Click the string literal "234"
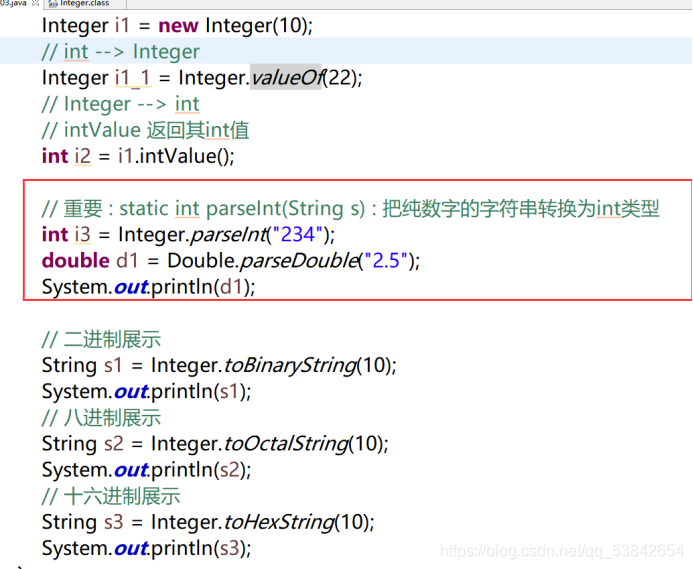Screen dimensions: 693x569 pos(298,234)
